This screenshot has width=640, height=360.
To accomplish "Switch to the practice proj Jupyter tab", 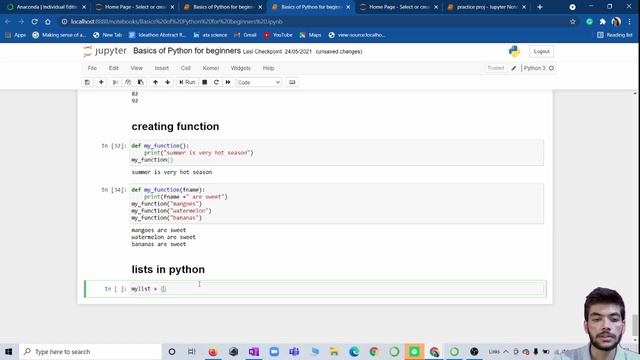I will (488, 7).
